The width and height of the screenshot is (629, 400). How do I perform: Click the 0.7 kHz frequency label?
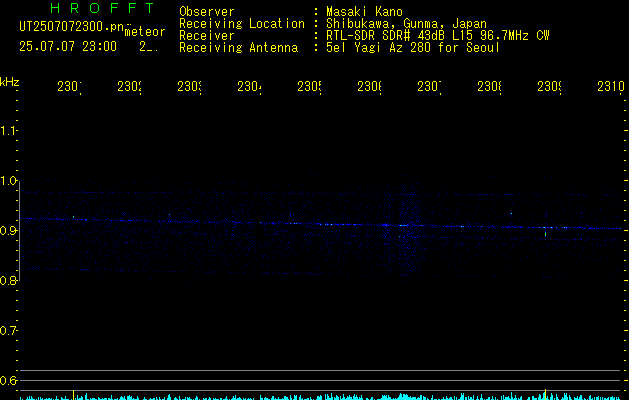(8, 331)
